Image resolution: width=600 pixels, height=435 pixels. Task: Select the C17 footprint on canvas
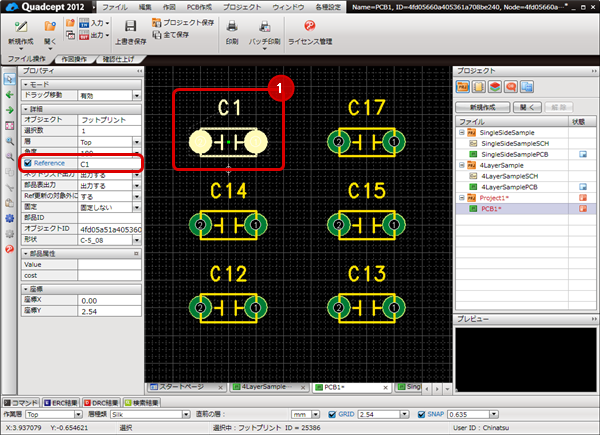(x=366, y=142)
